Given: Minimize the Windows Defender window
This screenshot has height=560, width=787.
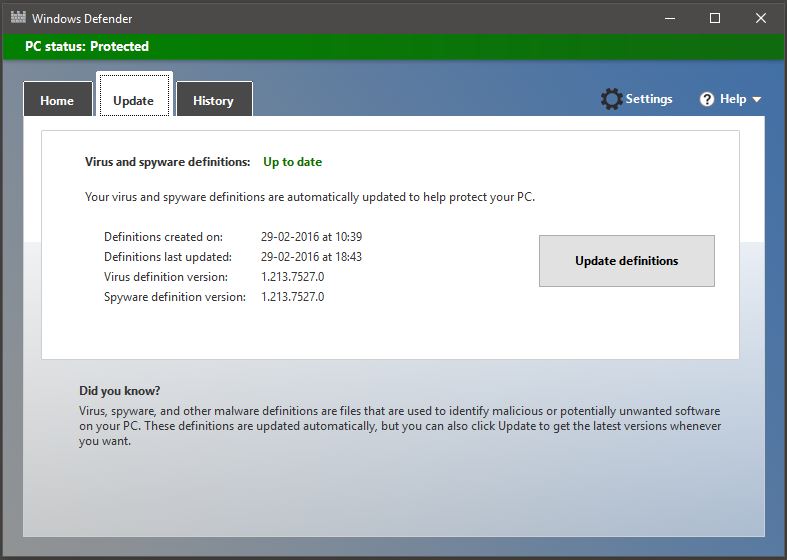Looking at the screenshot, I should [670, 19].
